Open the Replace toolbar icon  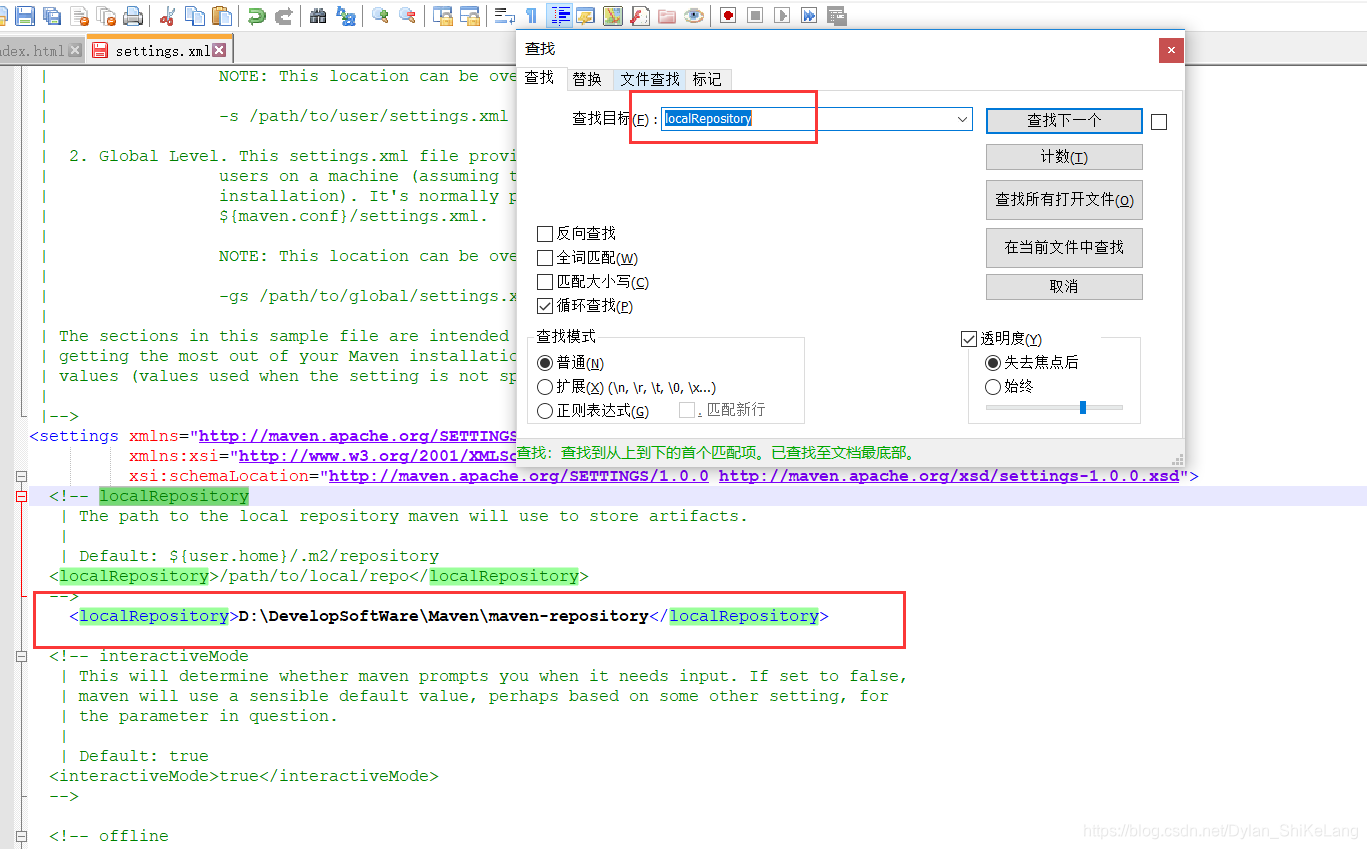pyautogui.click(x=346, y=16)
